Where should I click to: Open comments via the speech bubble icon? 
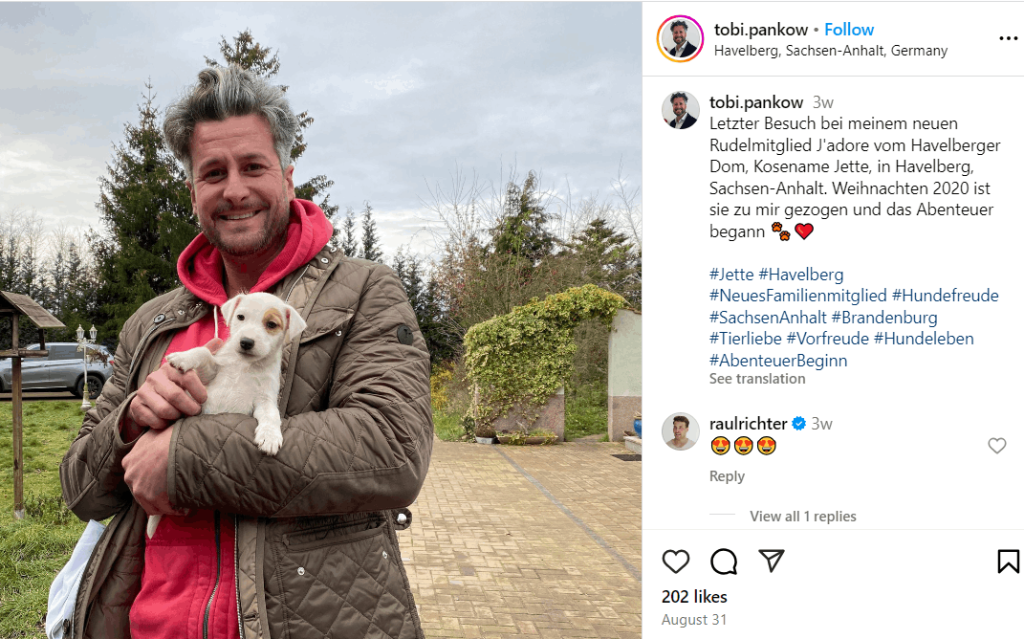coord(724,561)
